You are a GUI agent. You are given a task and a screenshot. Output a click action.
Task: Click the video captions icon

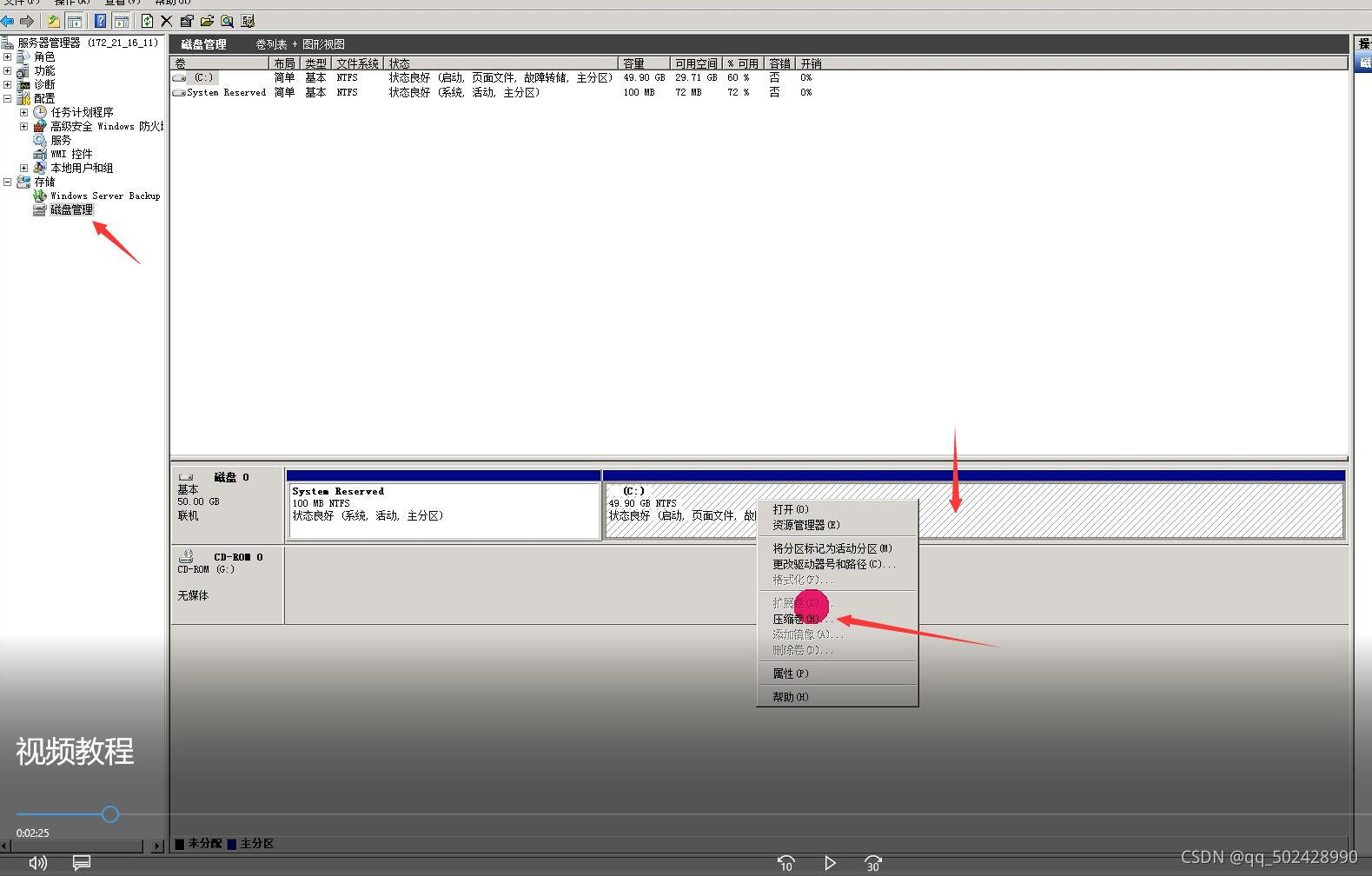(x=82, y=862)
